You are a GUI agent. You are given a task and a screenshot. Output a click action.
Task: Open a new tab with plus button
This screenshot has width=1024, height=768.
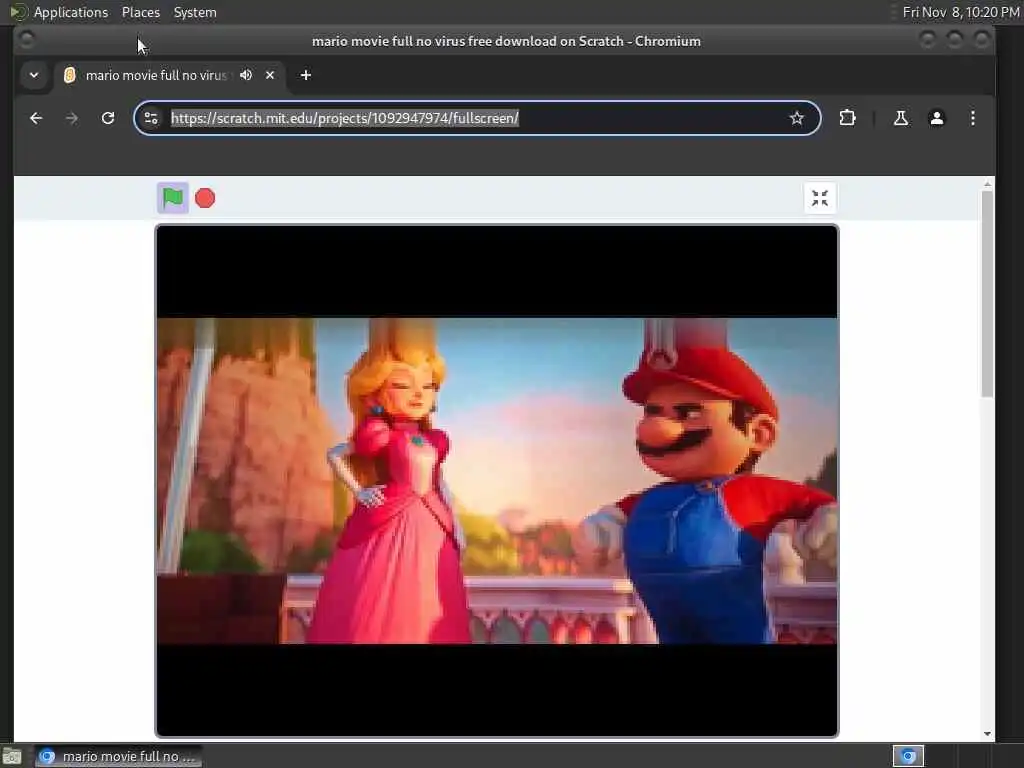tap(306, 75)
